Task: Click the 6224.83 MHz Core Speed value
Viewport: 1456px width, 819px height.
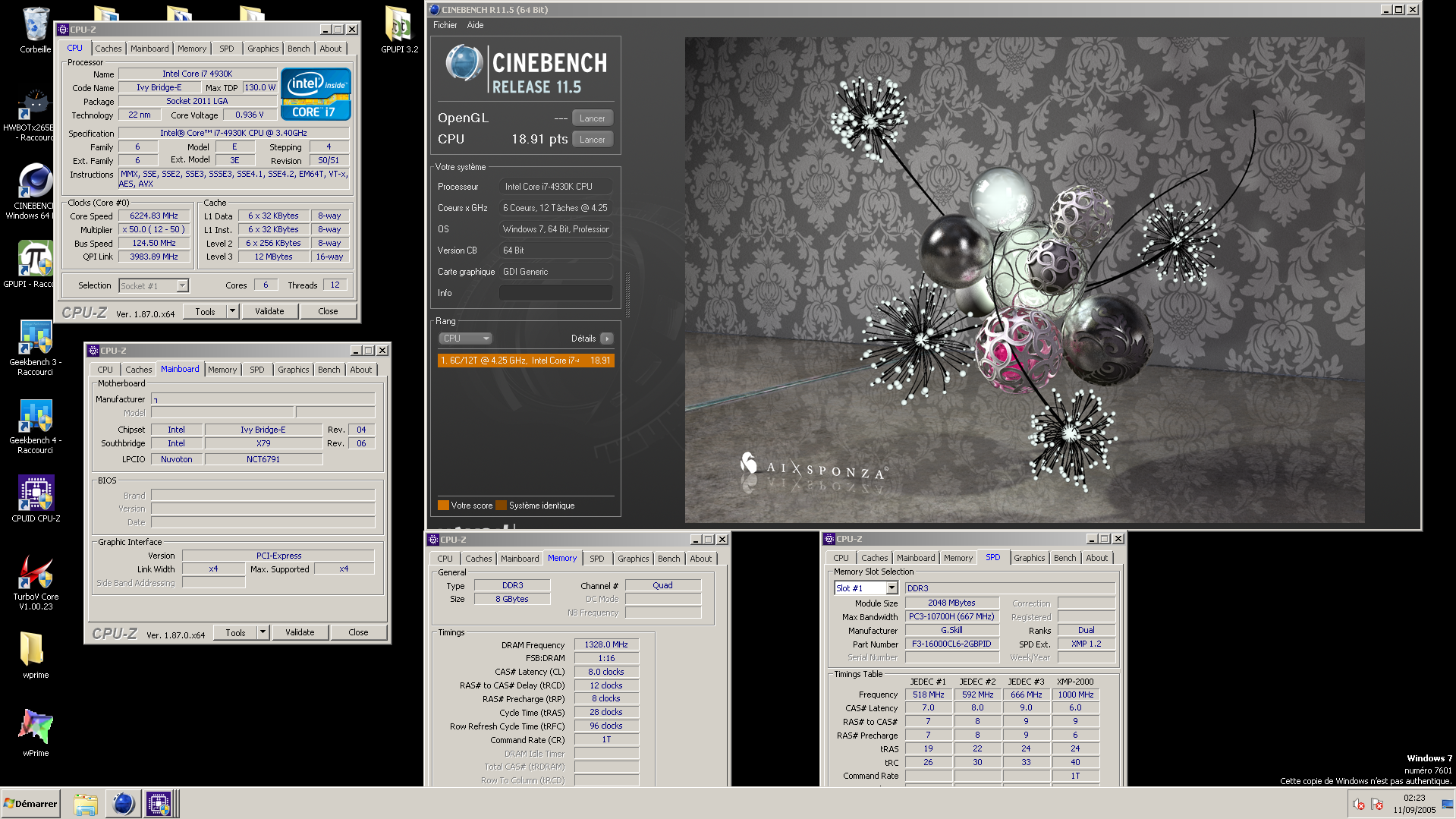Action: 154,216
